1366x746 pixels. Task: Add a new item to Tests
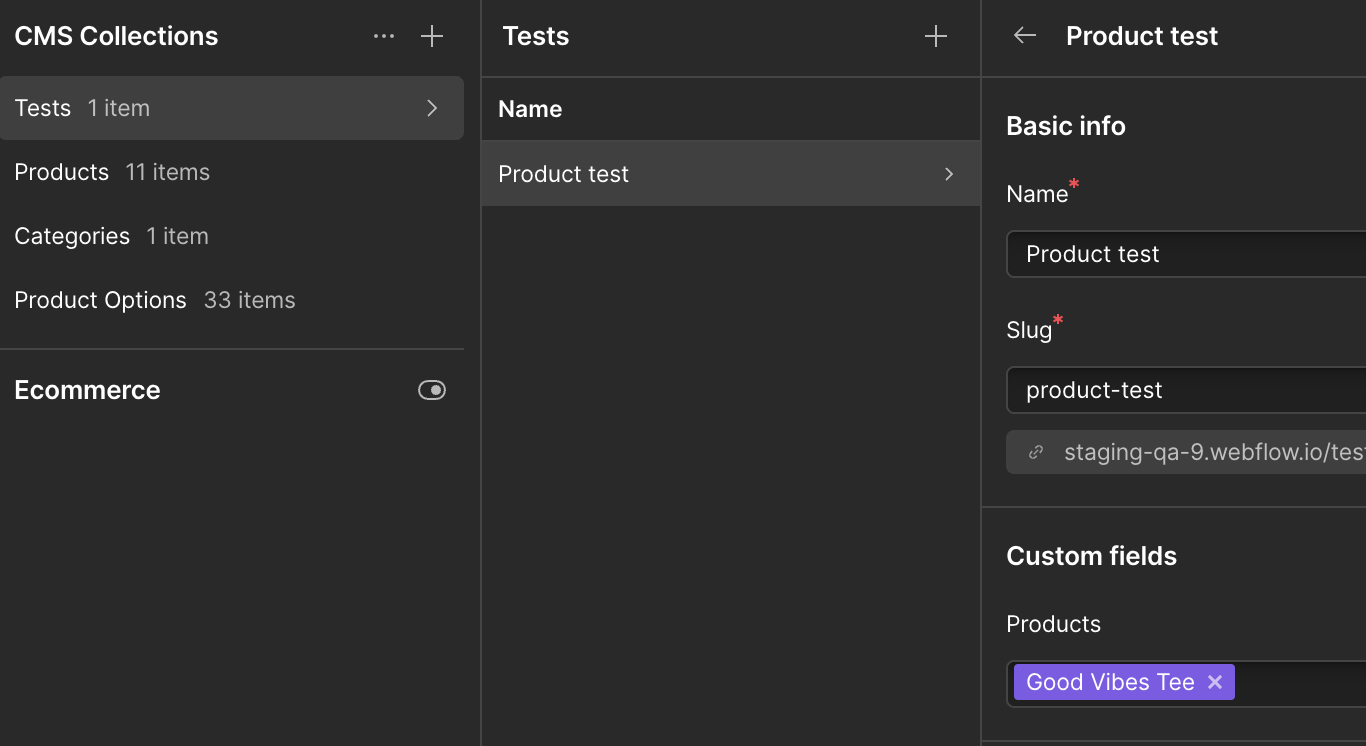(936, 37)
